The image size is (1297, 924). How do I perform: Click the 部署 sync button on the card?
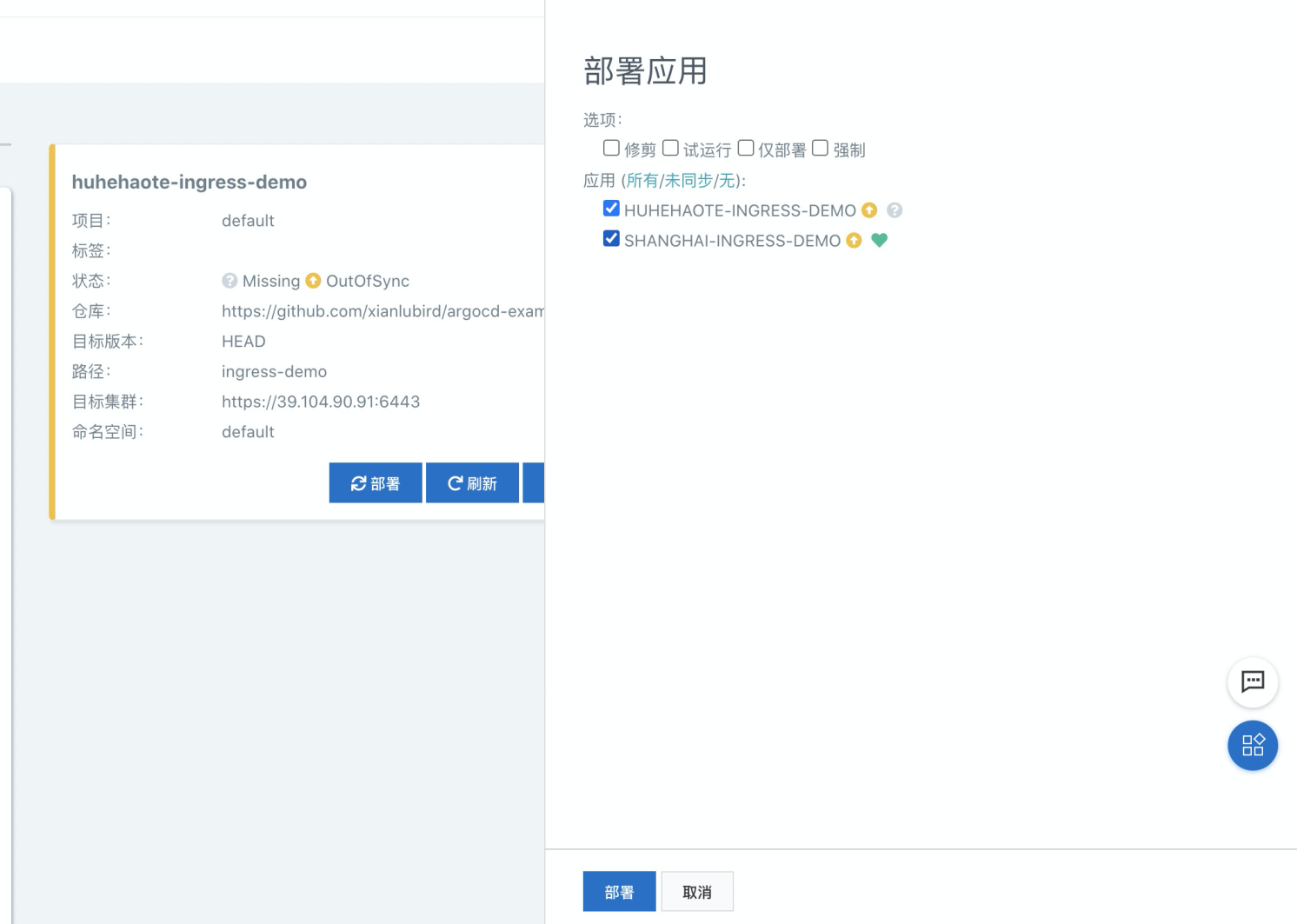pos(376,483)
